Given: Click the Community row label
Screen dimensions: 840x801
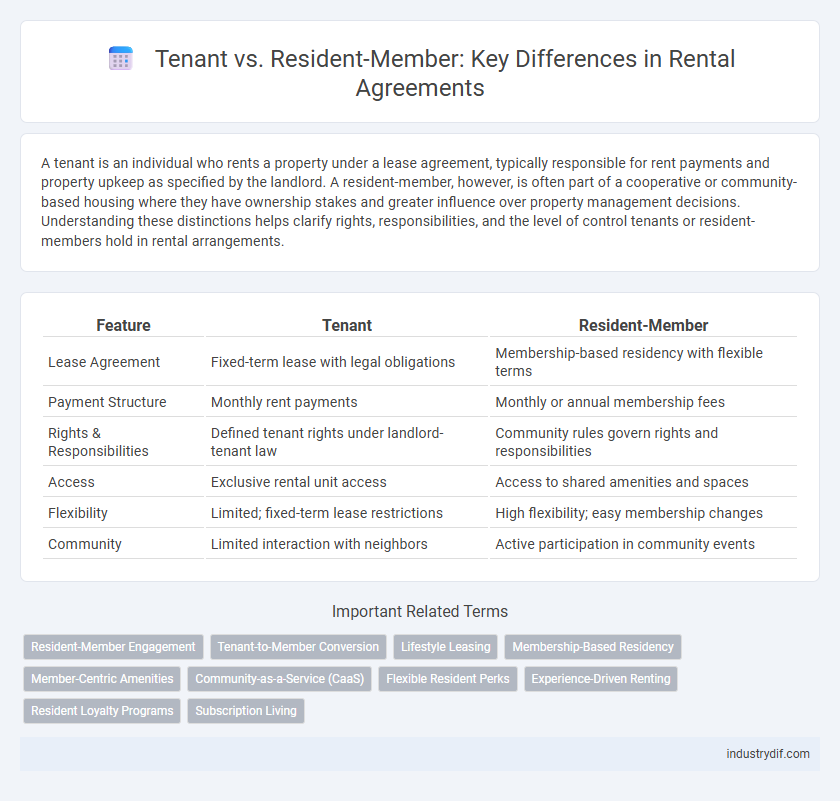Looking at the screenshot, I should tap(85, 544).
